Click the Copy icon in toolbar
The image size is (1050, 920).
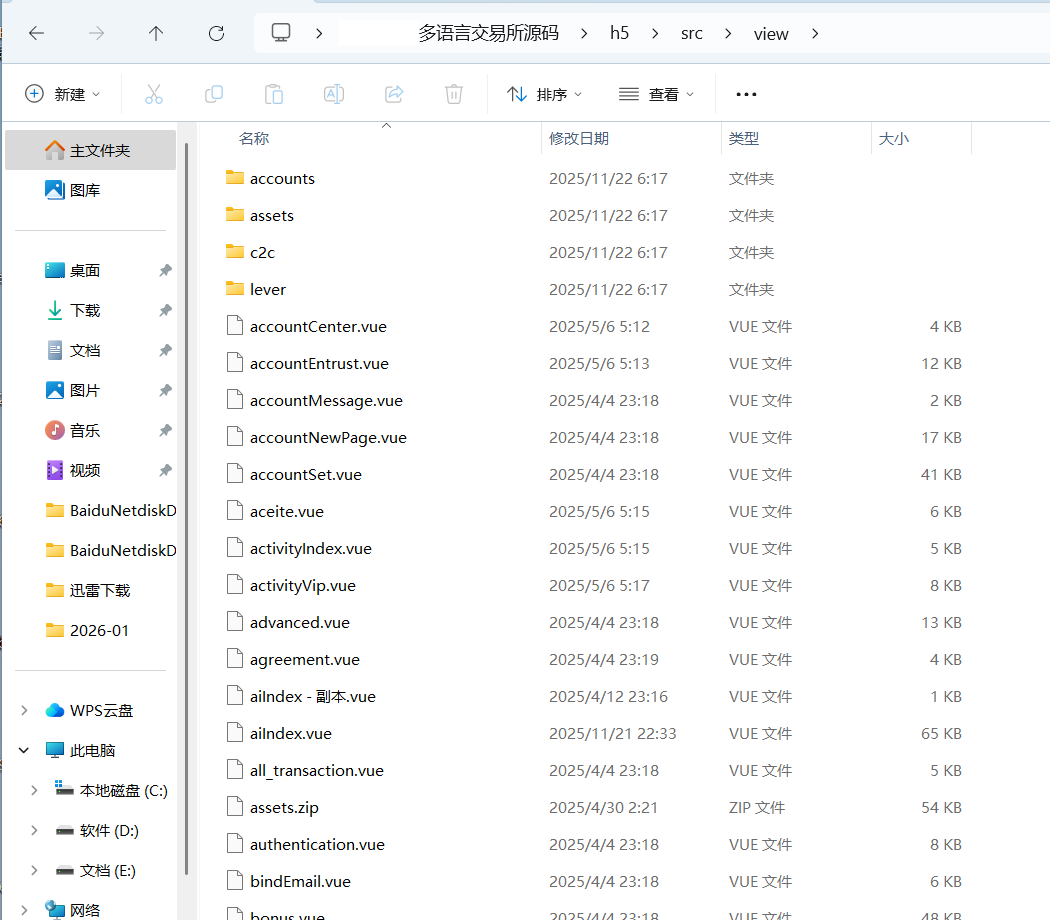coord(213,94)
